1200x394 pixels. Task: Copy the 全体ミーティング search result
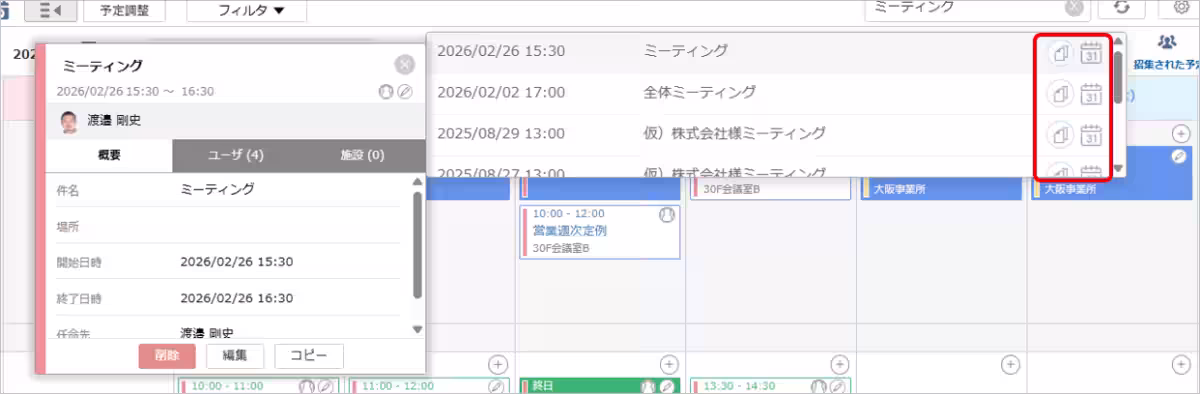tap(1060, 93)
